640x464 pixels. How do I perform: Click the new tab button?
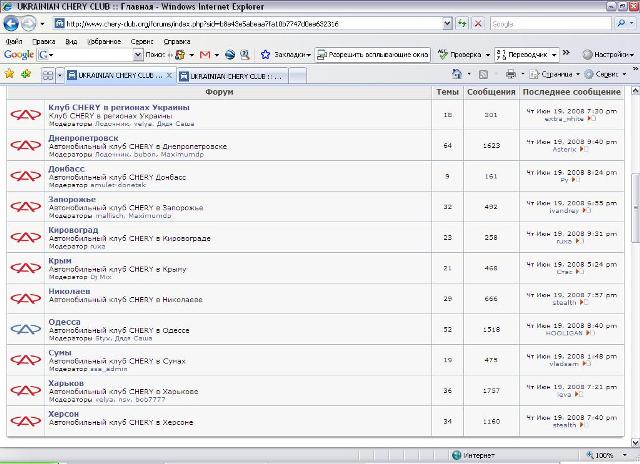[x=298, y=76]
